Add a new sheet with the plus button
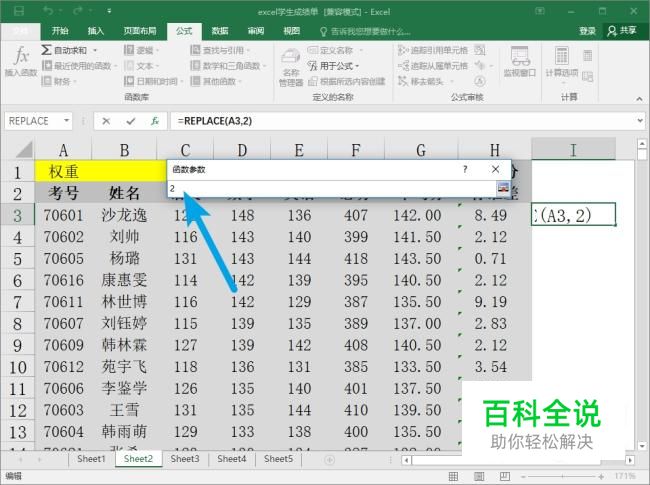This screenshot has width=650, height=485. (x=330, y=460)
